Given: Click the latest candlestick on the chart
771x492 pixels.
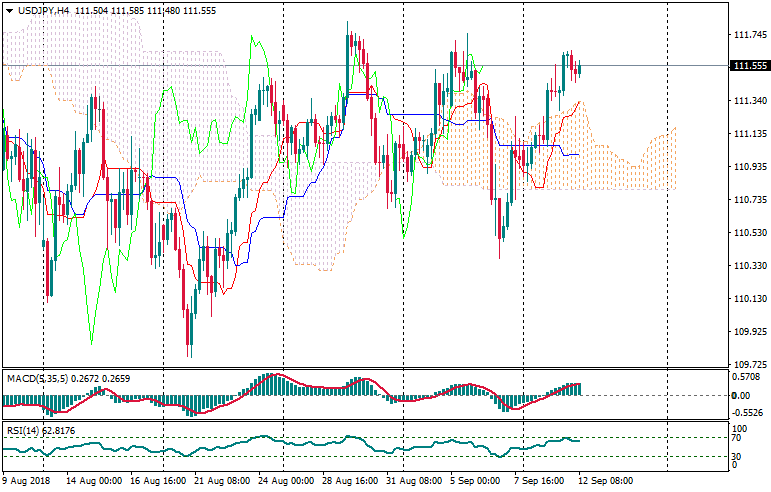Looking at the screenshot, I should [x=579, y=68].
